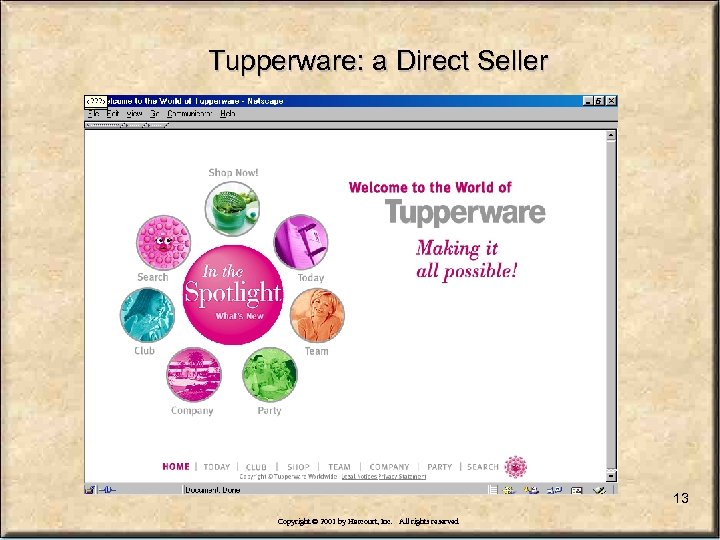720x540 pixels.
Task: Close the Netscape window
Action: coord(611,101)
